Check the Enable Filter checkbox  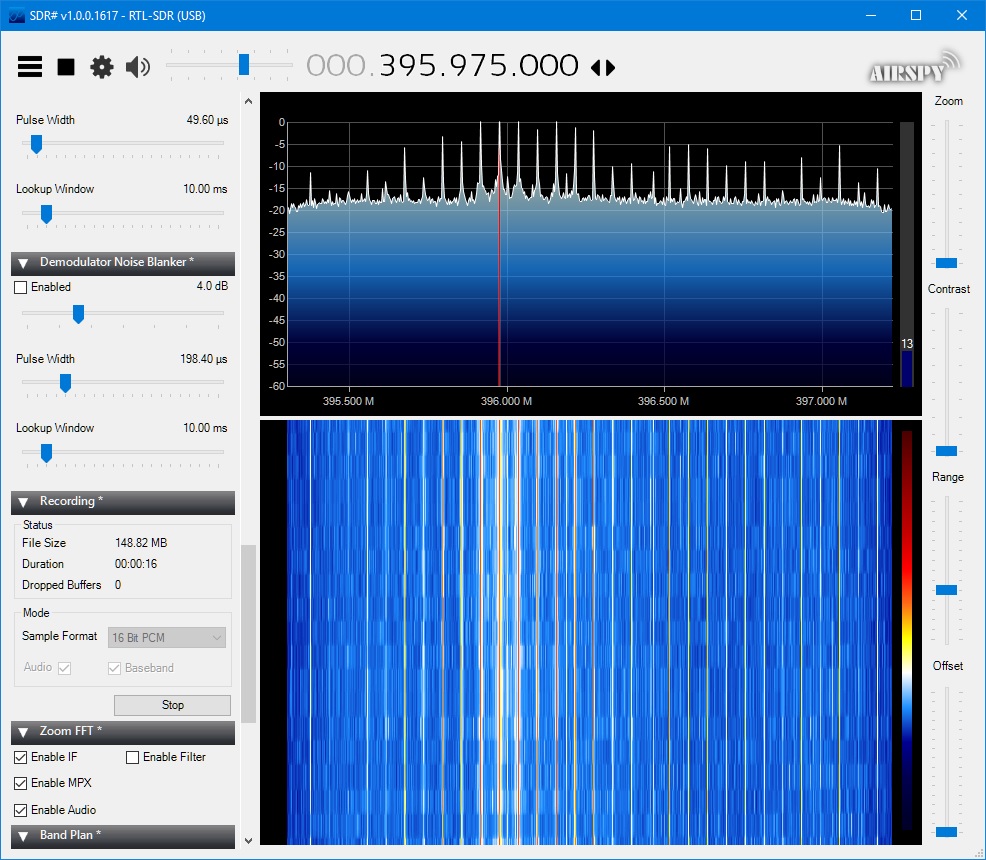(x=132, y=758)
